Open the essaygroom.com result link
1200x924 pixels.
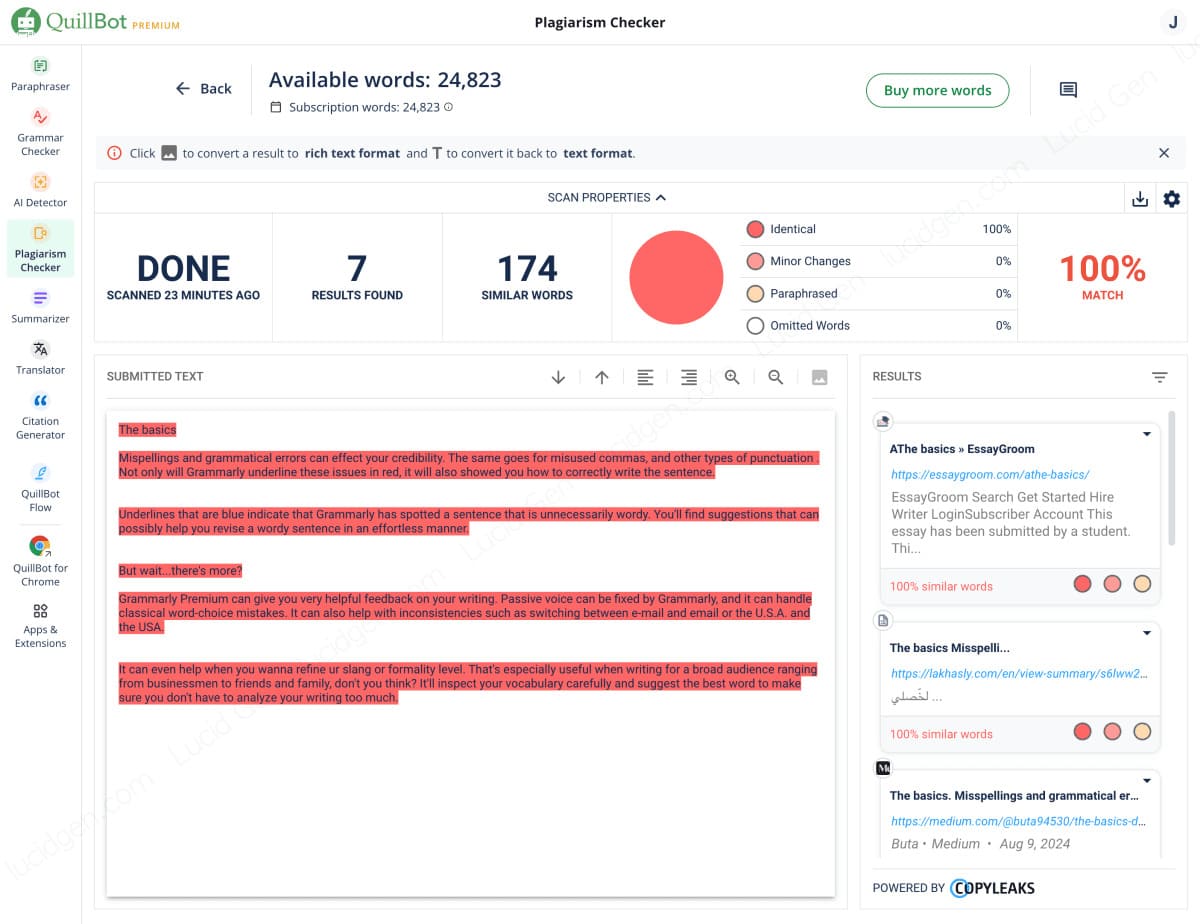(x=989, y=474)
